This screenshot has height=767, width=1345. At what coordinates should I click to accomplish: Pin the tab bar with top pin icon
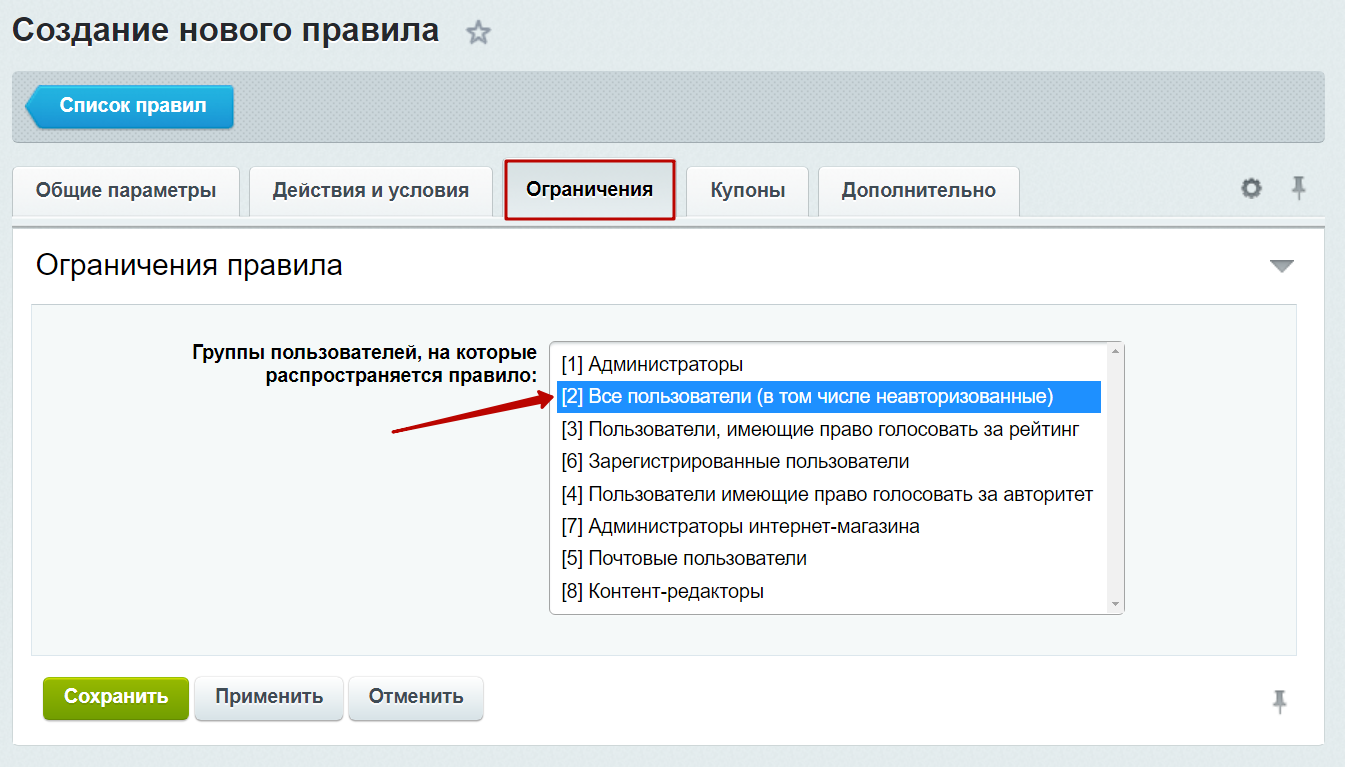pos(1299,188)
